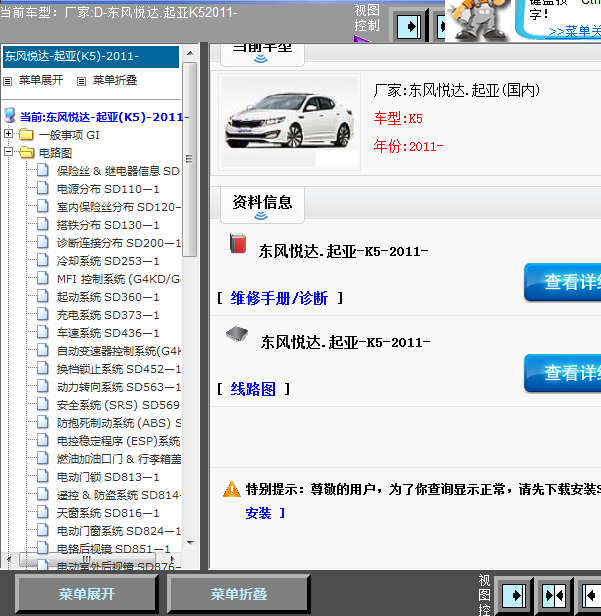Click the 一般事项 GI folder icon
Screen dimensions: 601x616
coord(26,134)
